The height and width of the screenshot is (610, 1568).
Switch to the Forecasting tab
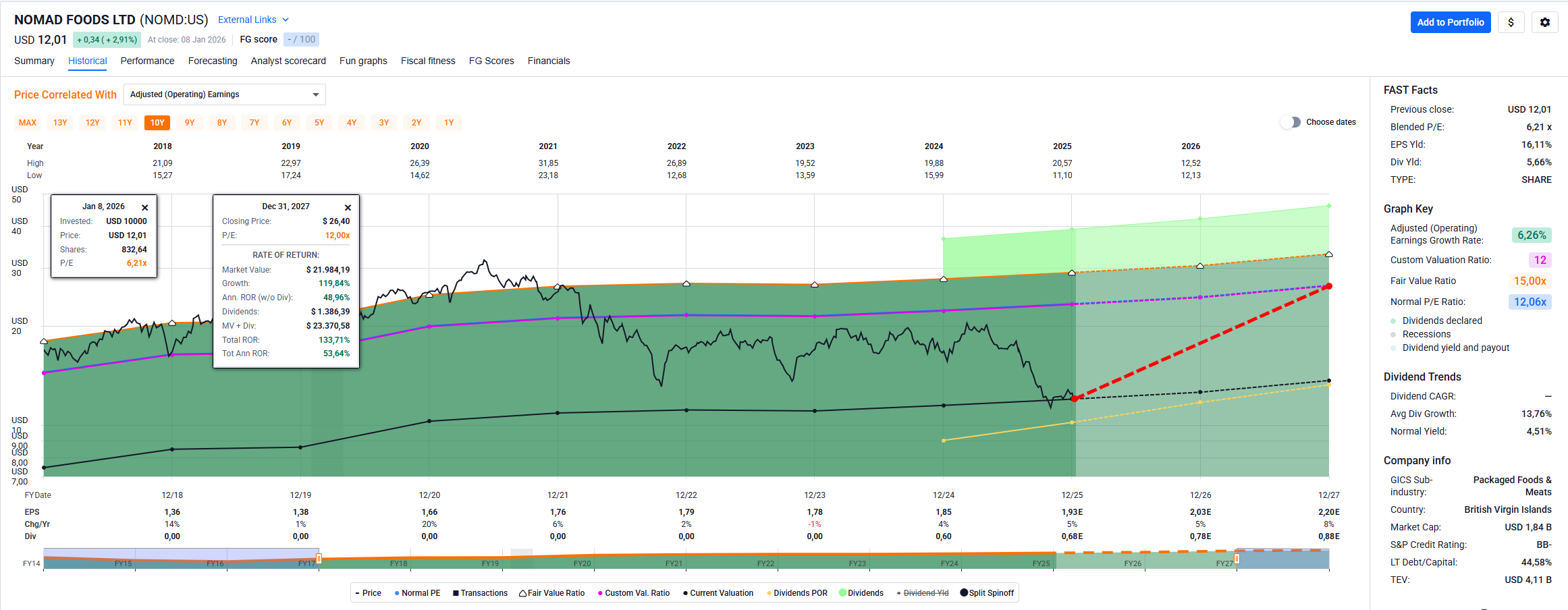(x=213, y=61)
